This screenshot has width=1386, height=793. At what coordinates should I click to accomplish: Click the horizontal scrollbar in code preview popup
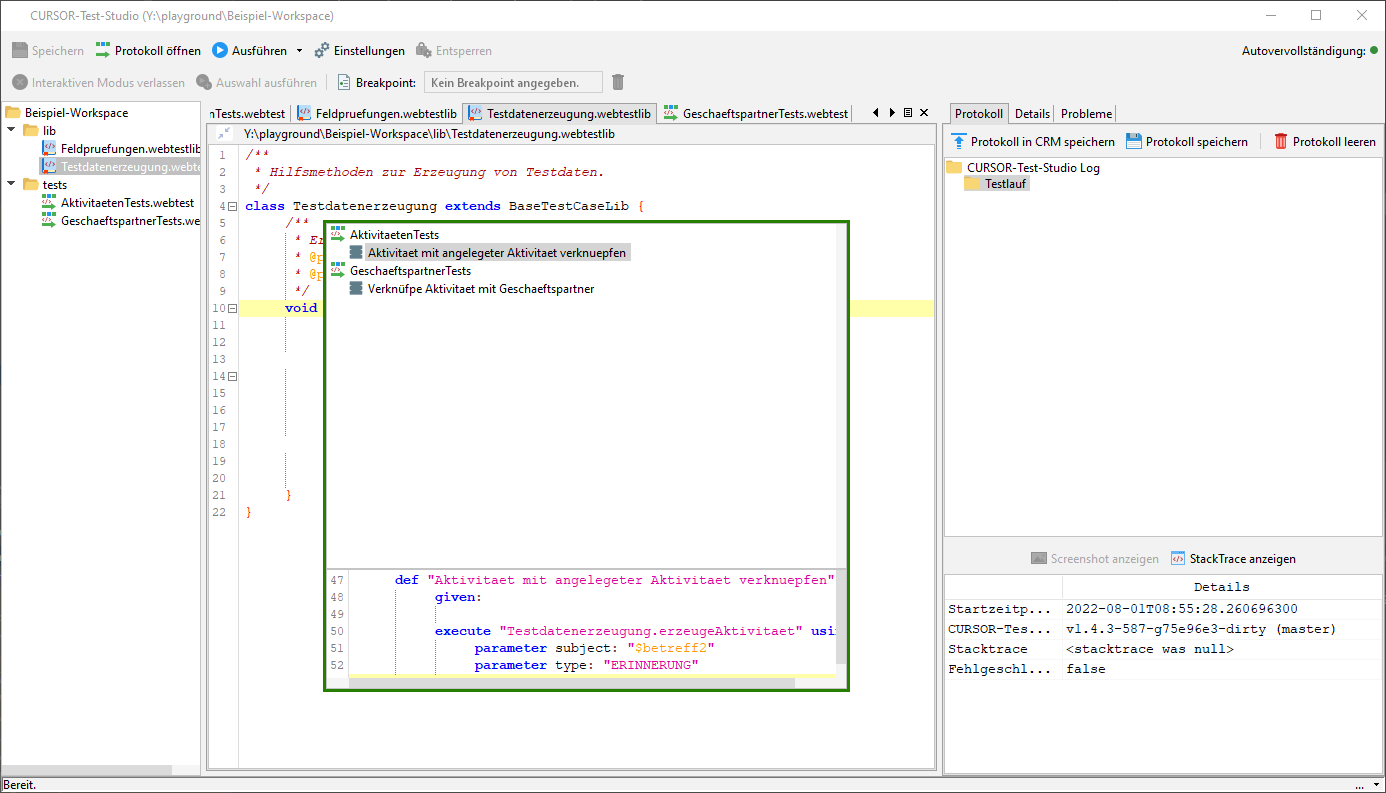572,683
